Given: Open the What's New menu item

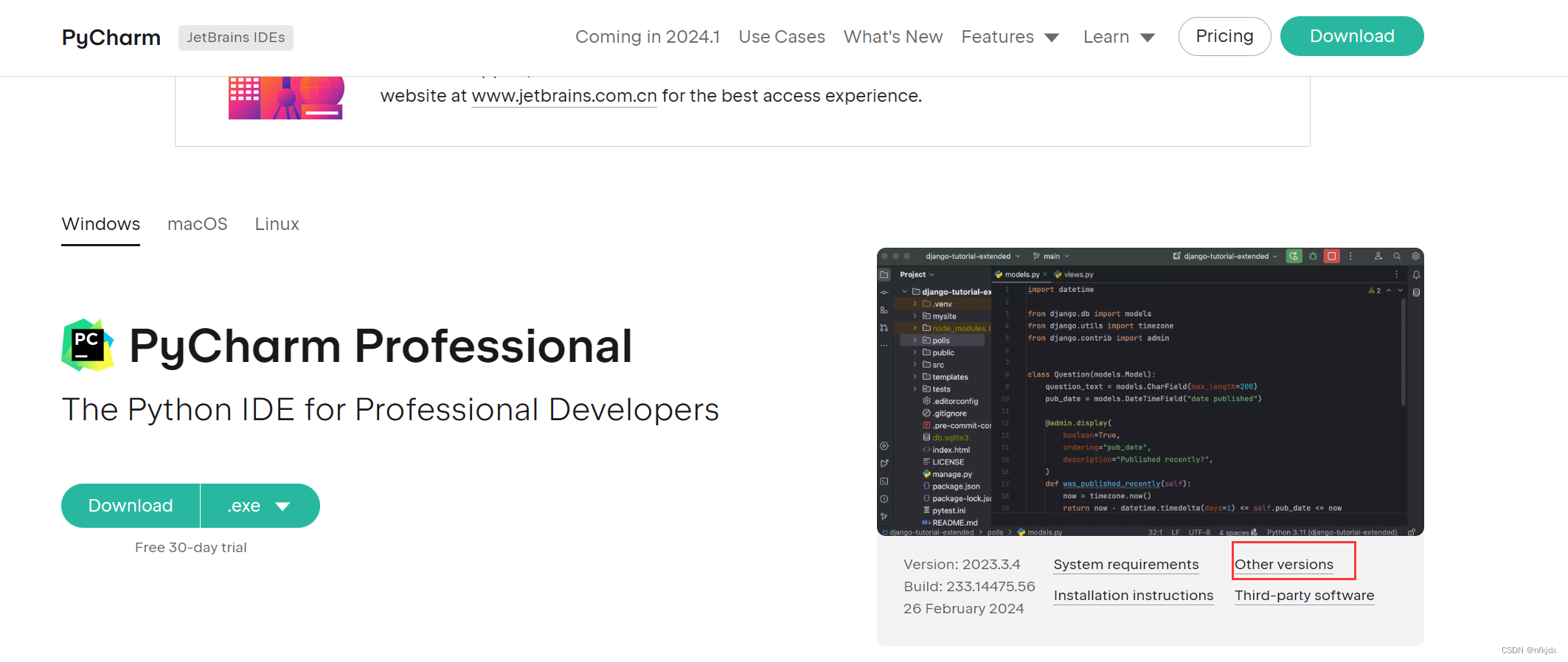Looking at the screenshot, I should click(893, 37).
